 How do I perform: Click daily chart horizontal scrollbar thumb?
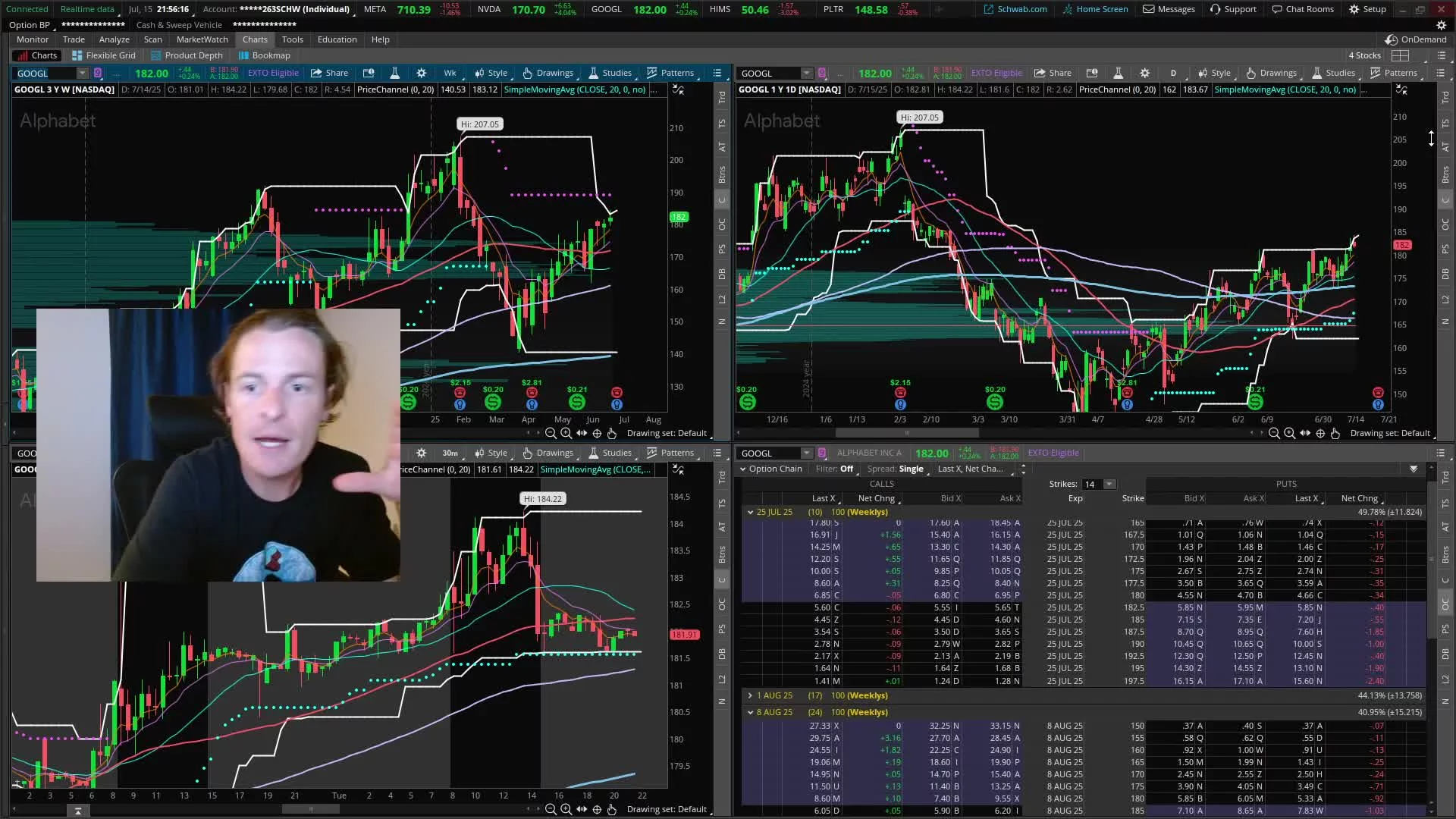[907, 433]
